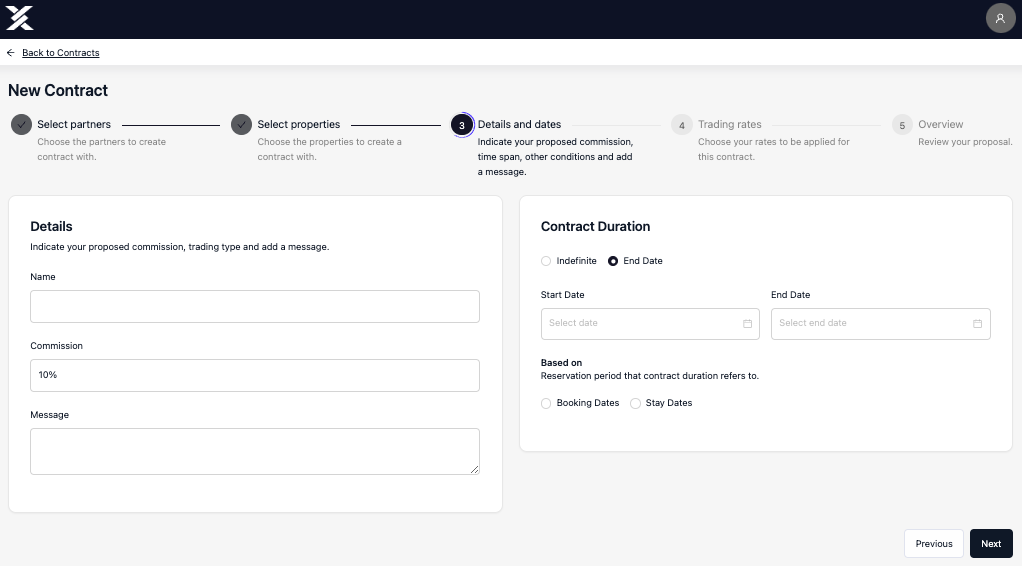
Task: Click the End Date label above the field
Action: (x=791, y=295)
